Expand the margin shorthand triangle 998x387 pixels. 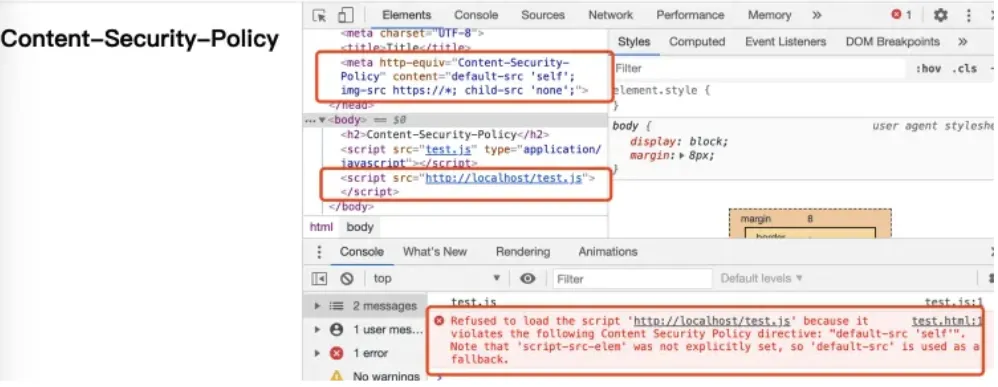click(682, 155)
